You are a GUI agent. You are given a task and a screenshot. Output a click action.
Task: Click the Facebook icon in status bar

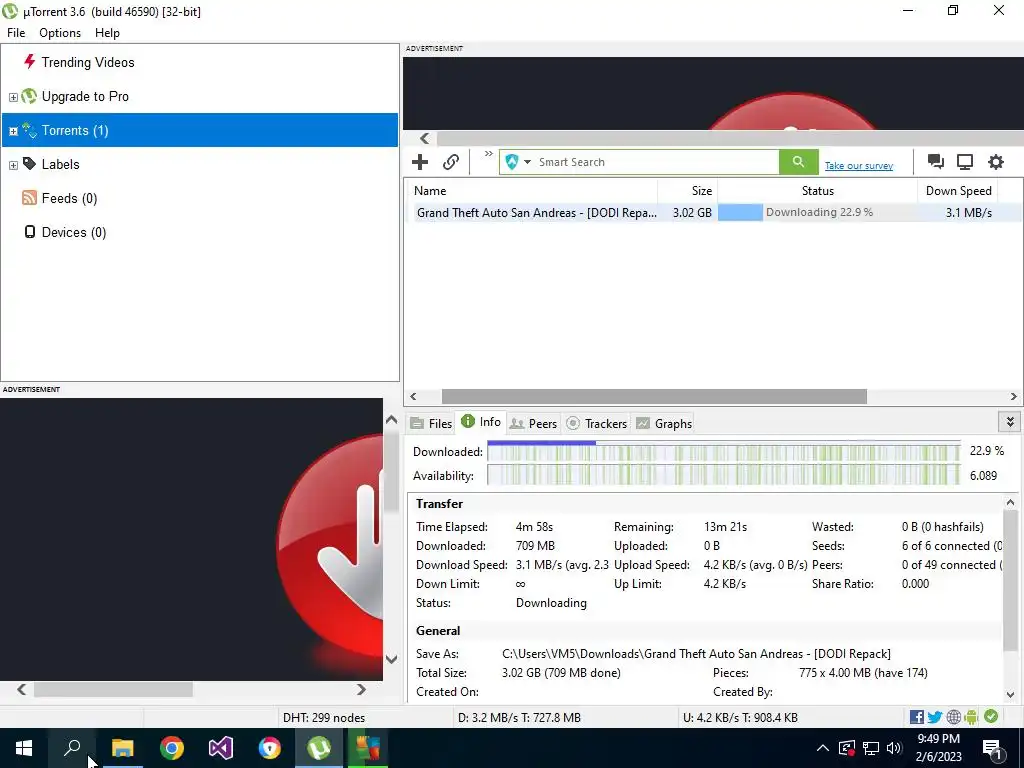click(917, 717)
